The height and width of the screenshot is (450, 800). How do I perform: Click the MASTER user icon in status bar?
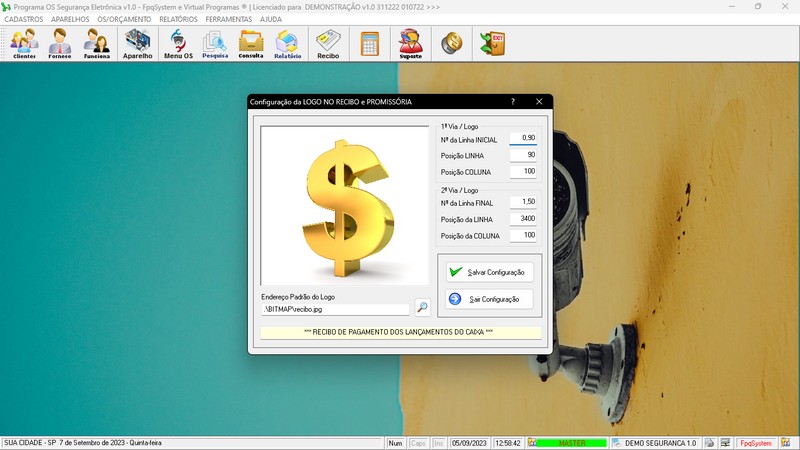(x=532, y=443)
